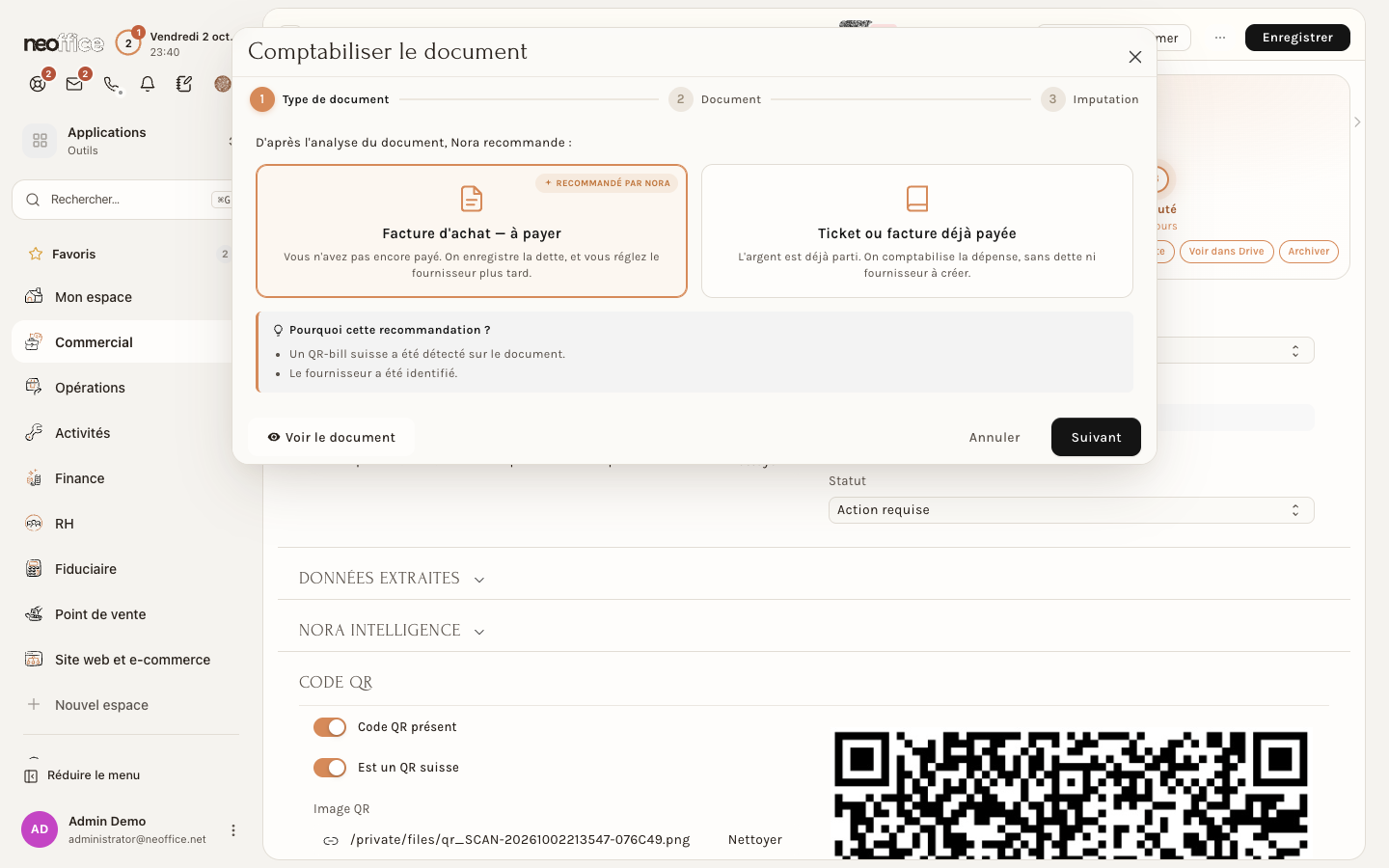Open the notes notebook icon

tap(184, 84)
